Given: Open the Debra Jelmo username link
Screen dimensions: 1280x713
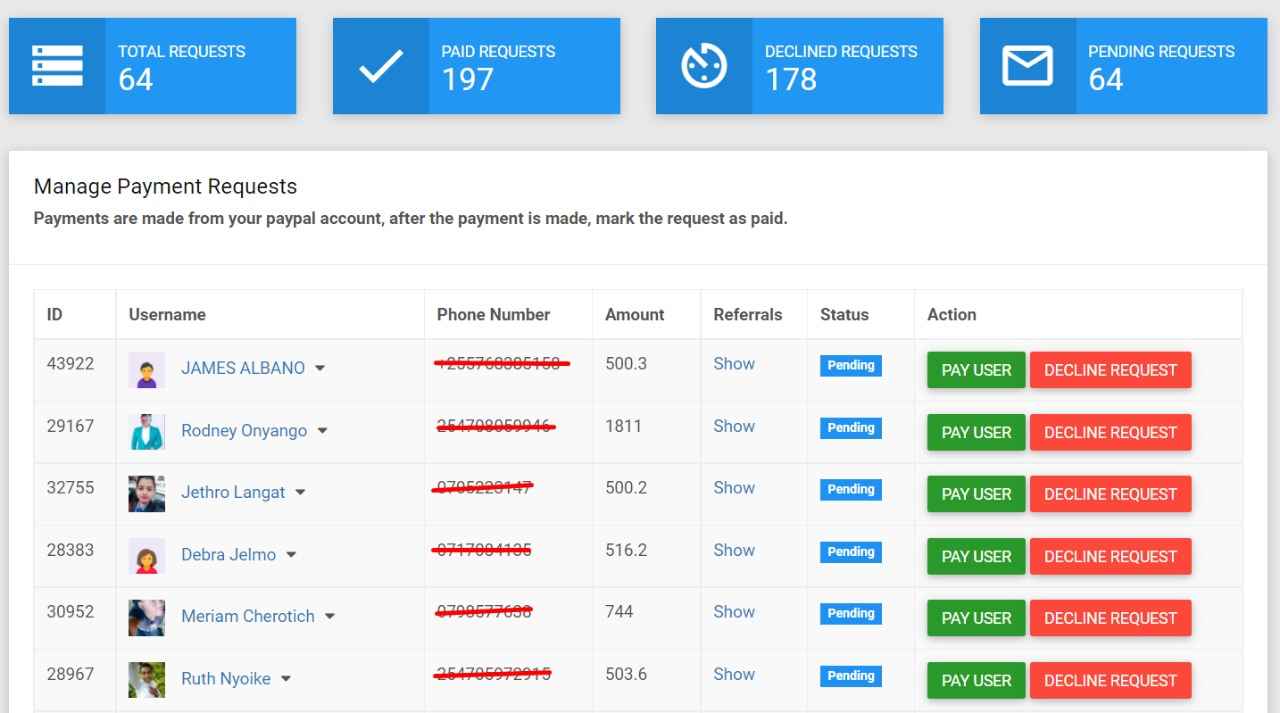Looking at the screenshot, I should [228, 555].
